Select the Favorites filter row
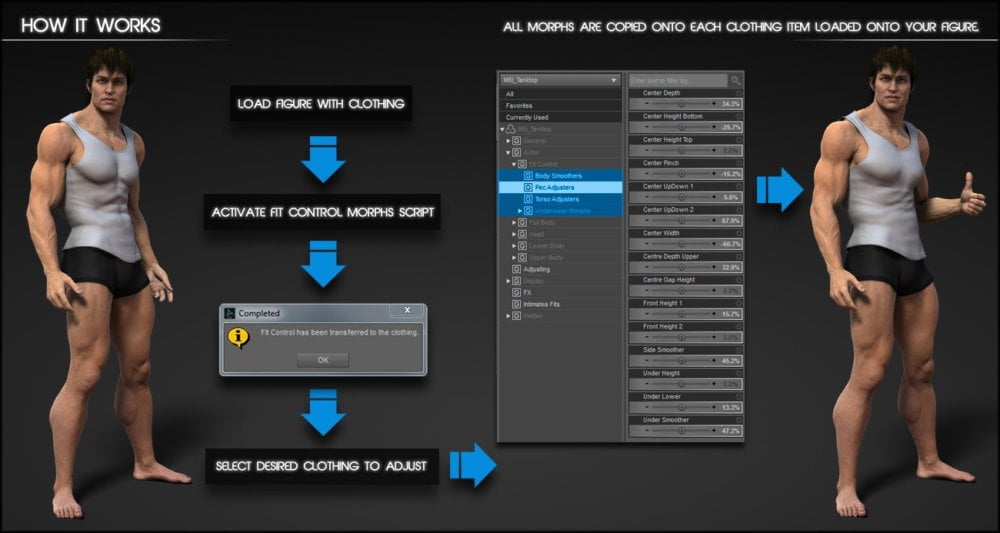 coord(560,105)
